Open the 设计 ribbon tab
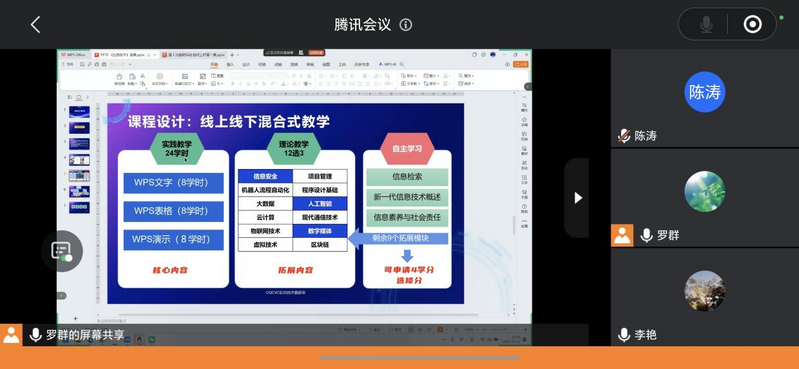 [246, 65]
